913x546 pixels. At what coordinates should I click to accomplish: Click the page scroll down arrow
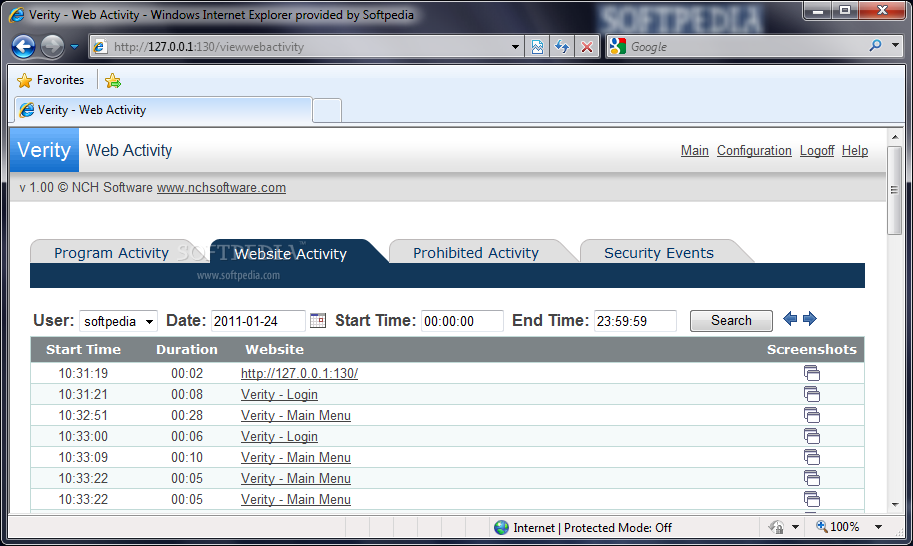(895, 505)
